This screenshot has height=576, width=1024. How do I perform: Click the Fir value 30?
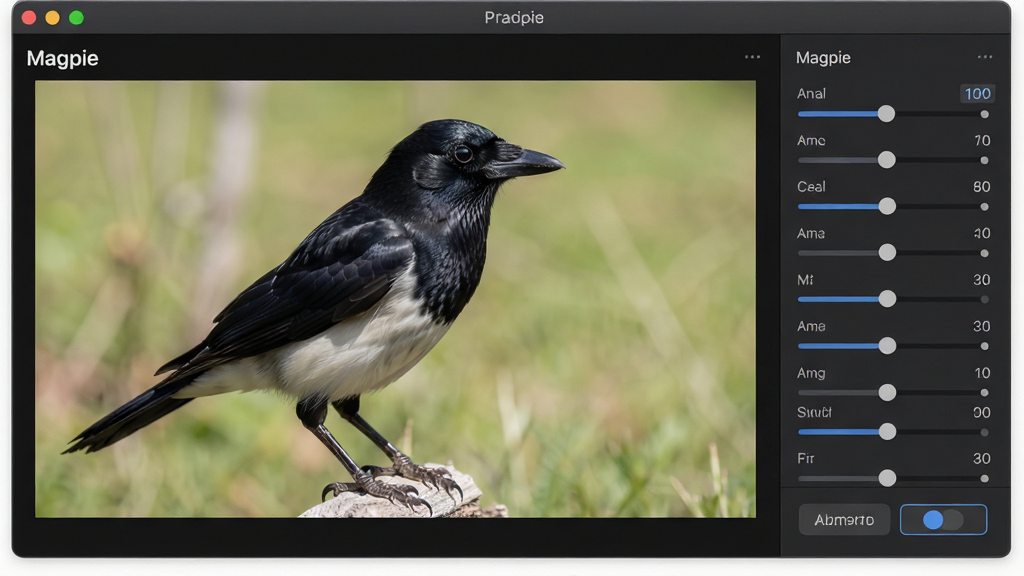coord(982,458)
